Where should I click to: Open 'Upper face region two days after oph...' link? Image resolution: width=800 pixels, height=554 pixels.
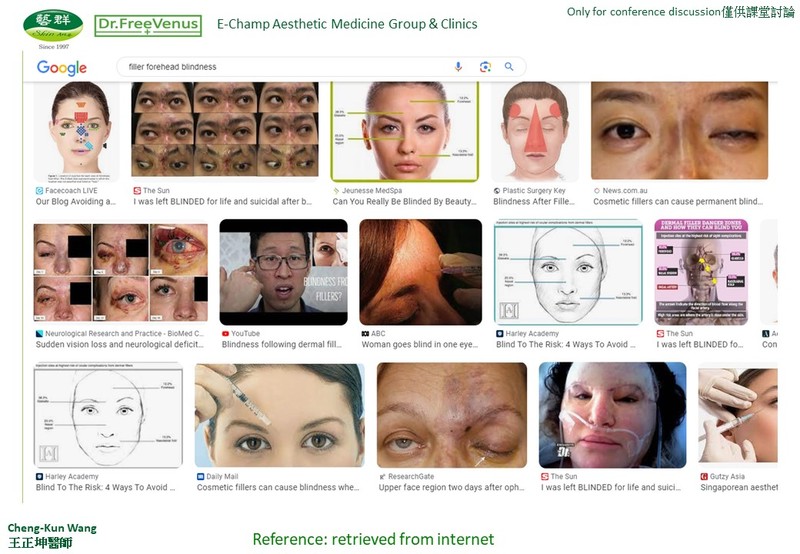point(452,487)
